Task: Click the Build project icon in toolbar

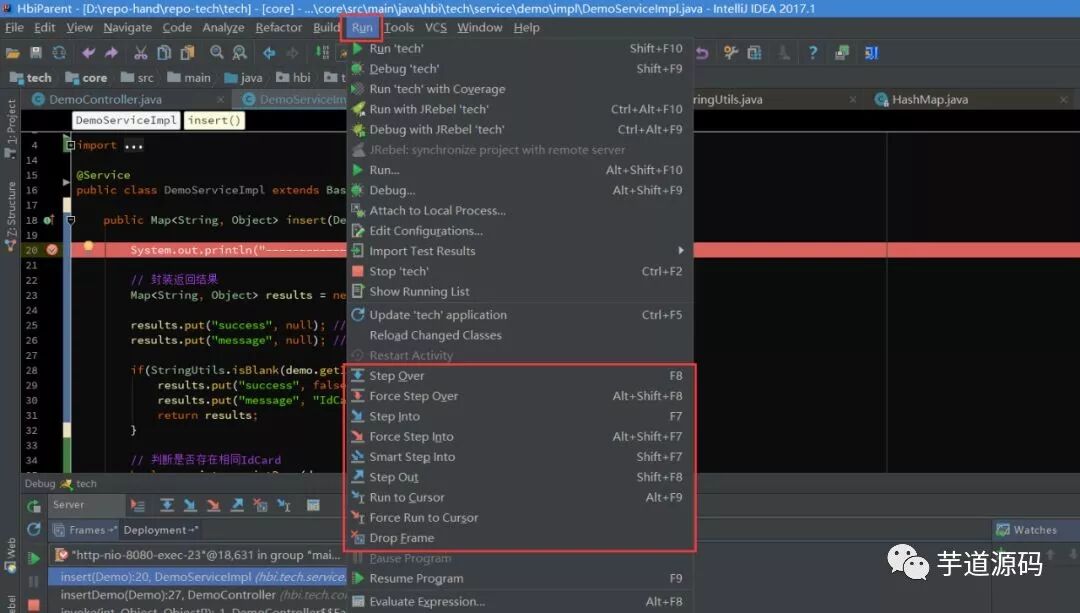Action: tap(322, 53)
